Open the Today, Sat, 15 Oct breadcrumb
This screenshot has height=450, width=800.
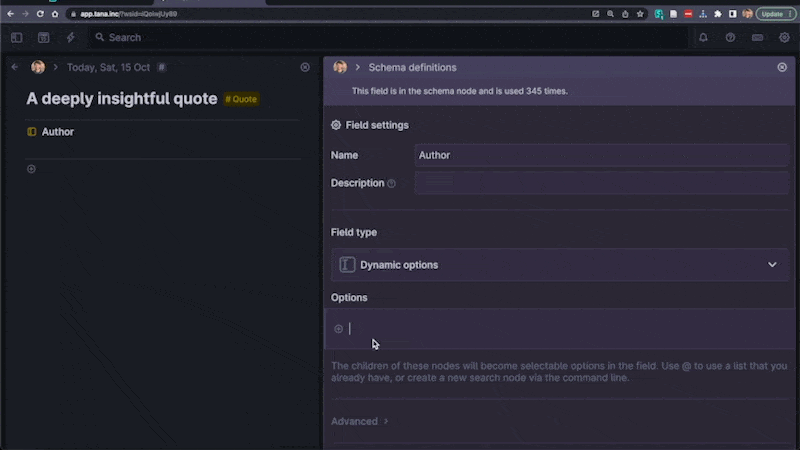tap(108, 67)
